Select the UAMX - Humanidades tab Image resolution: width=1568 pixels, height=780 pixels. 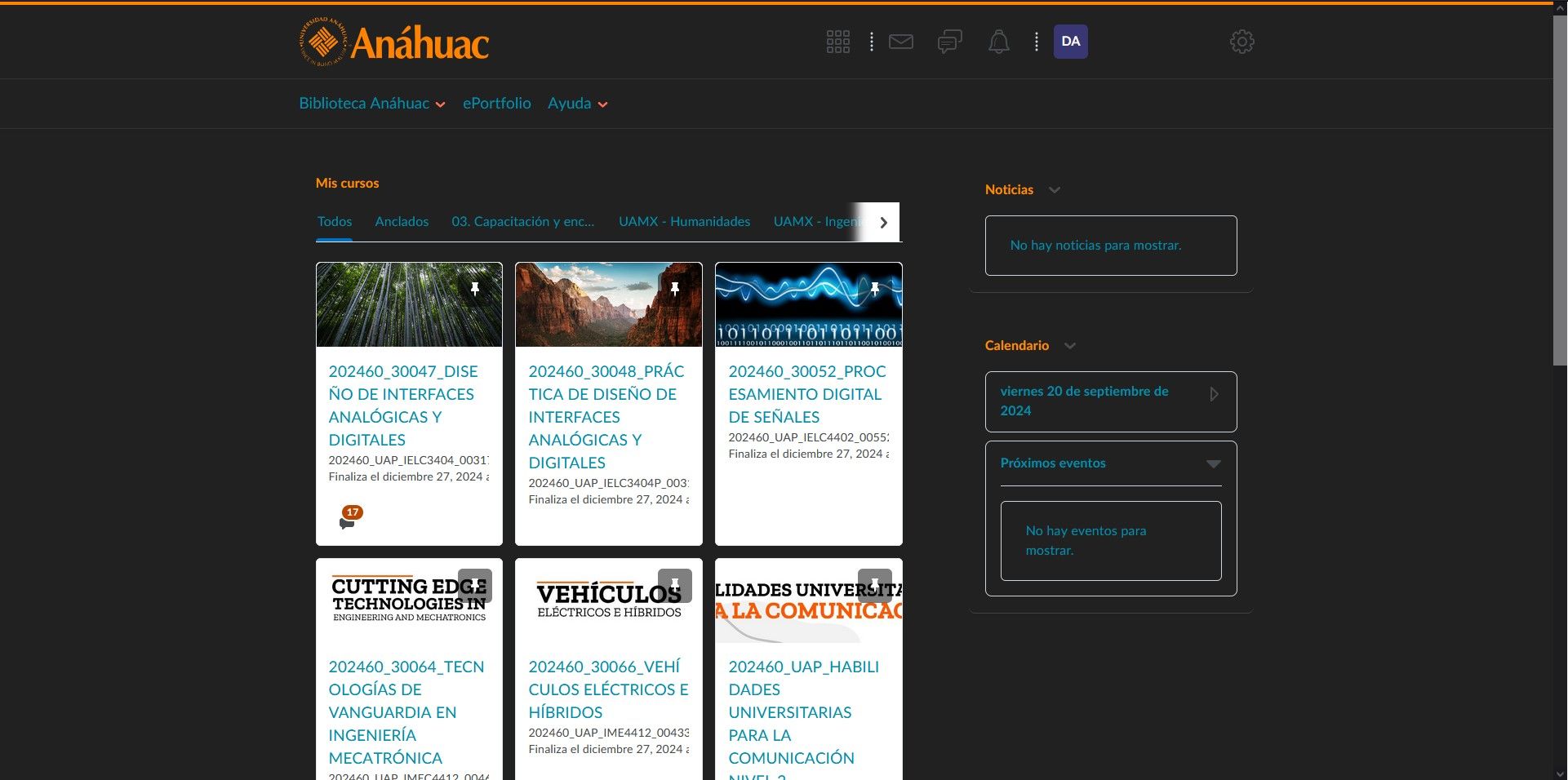[x=684, y=222]
